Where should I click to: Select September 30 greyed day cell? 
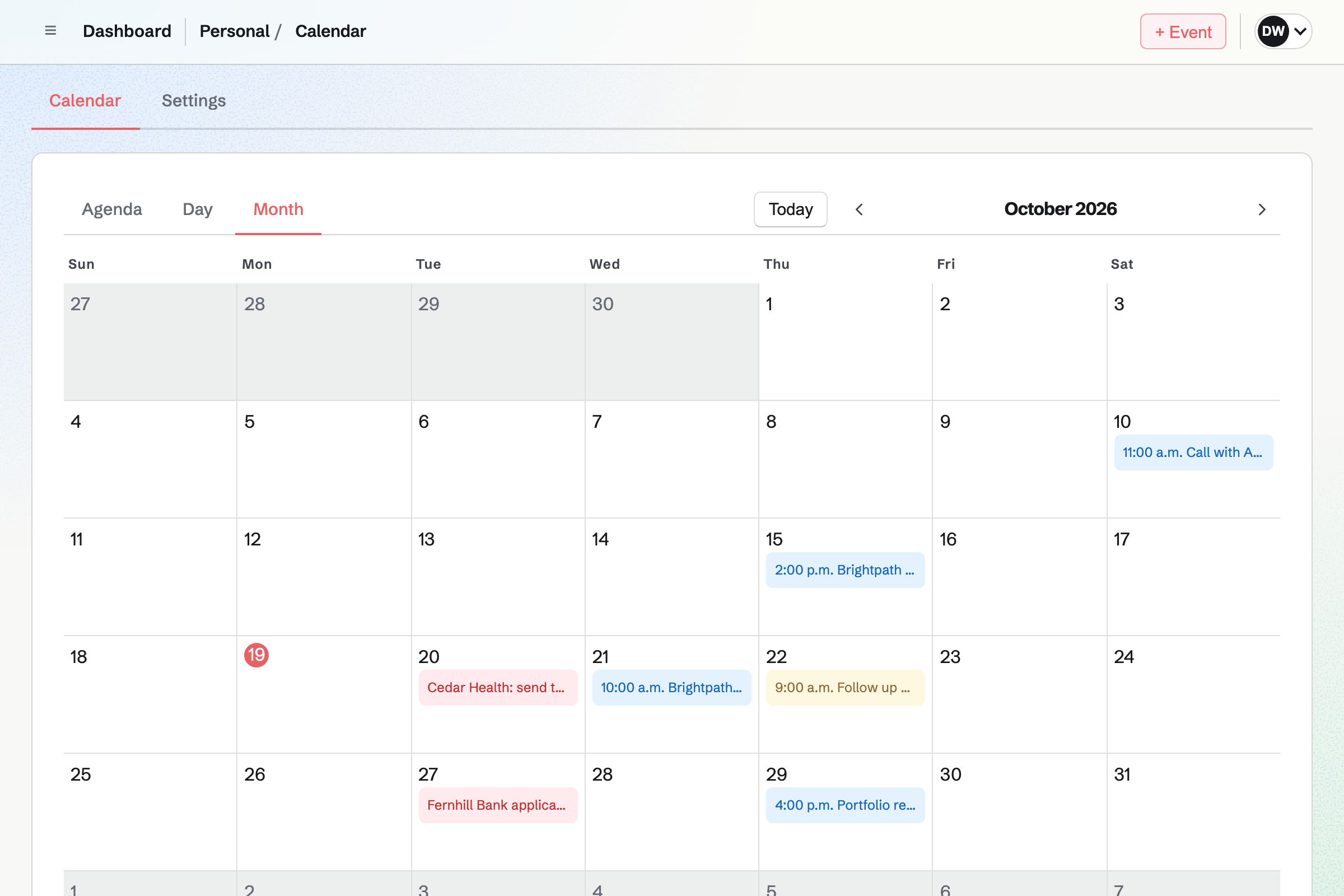pos(672,342)
